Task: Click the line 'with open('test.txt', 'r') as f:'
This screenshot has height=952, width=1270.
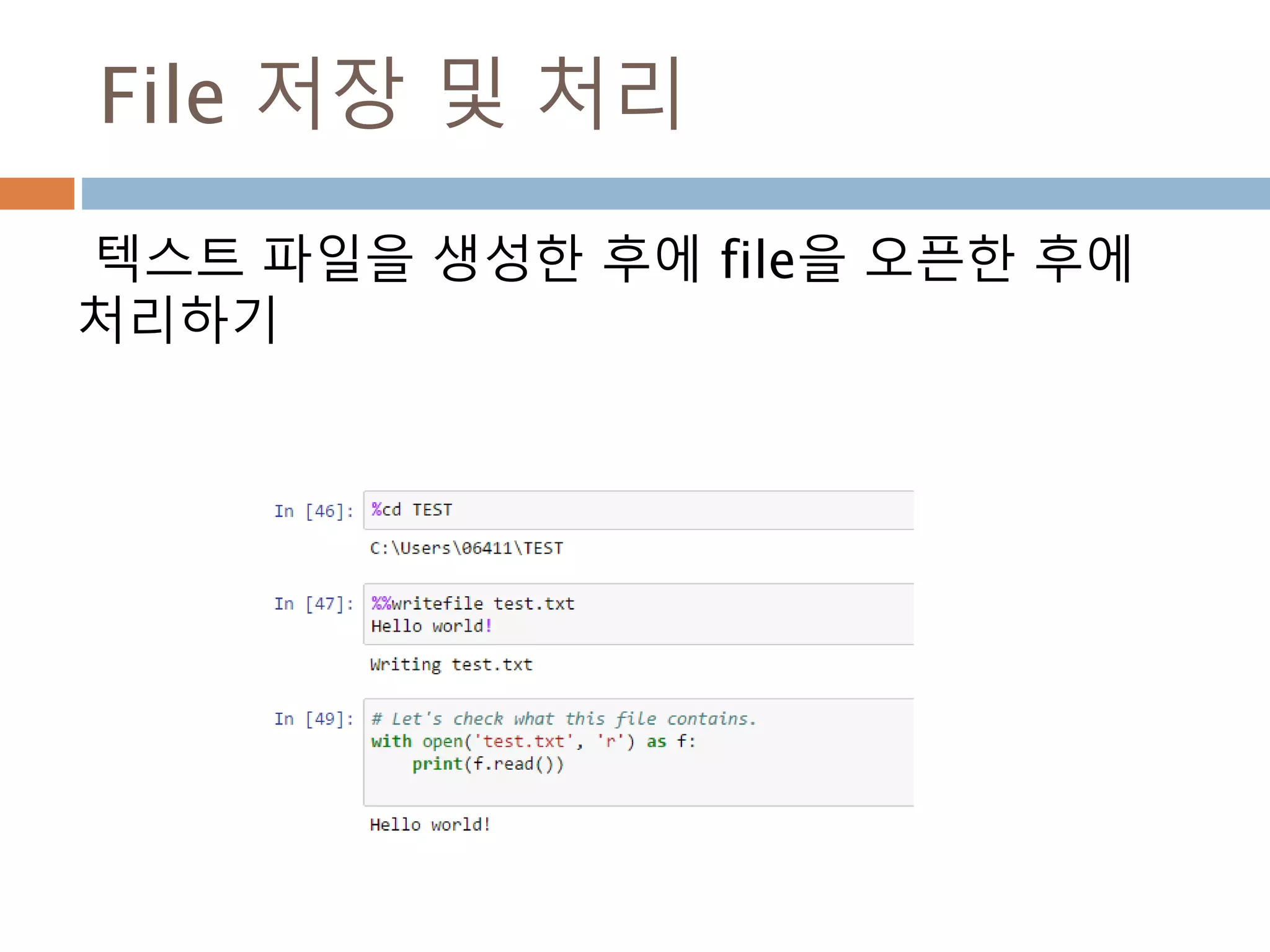Action: 533,741
